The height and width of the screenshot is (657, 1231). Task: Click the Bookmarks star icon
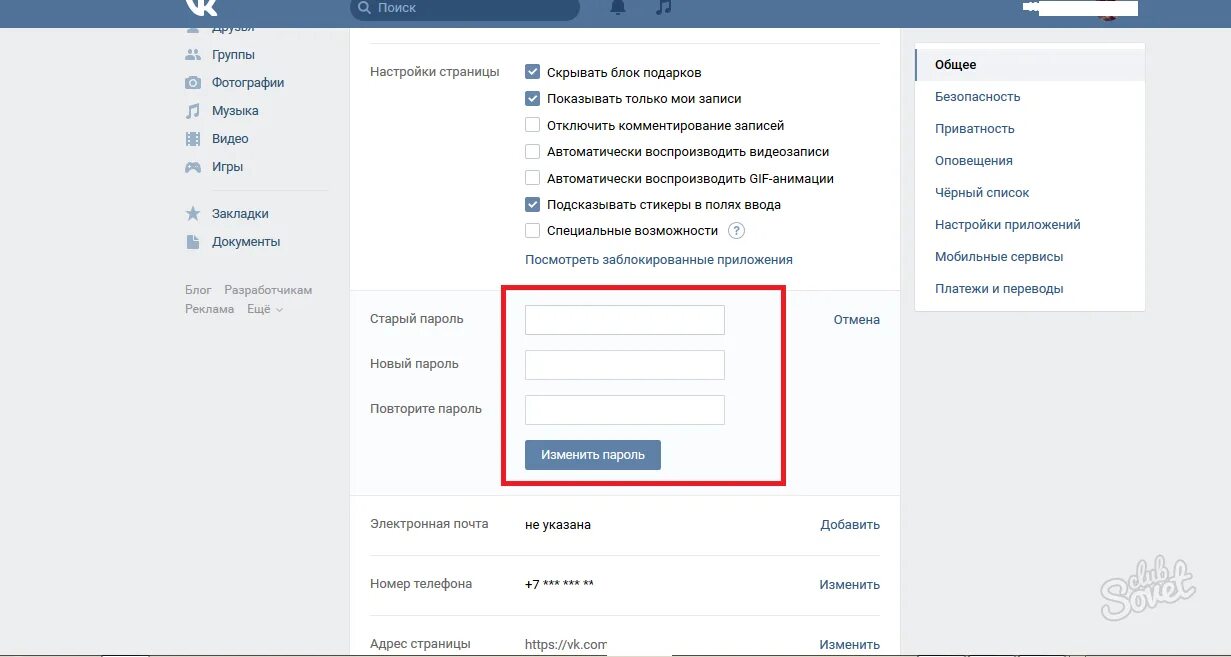[193, 214]
